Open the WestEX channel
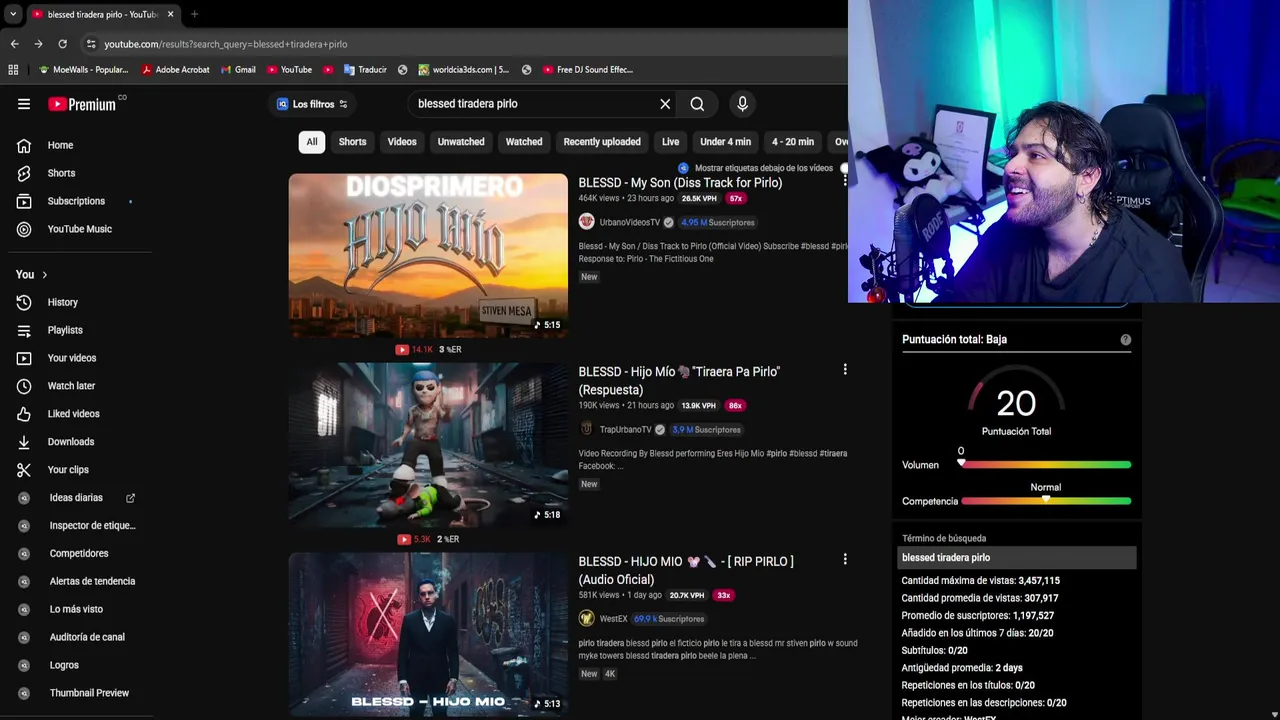The image size is (1280, 720). [x=613, y=619]
